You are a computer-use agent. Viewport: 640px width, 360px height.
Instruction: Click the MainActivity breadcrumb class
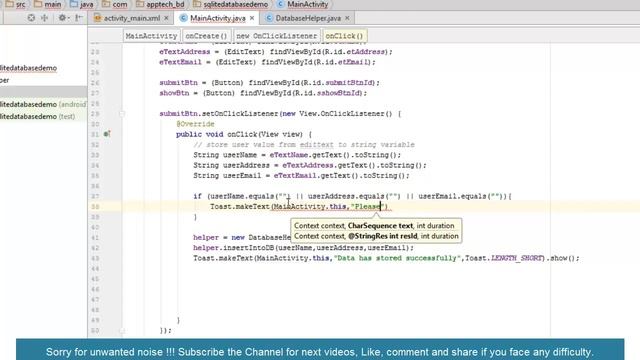[x=302, y=4]
